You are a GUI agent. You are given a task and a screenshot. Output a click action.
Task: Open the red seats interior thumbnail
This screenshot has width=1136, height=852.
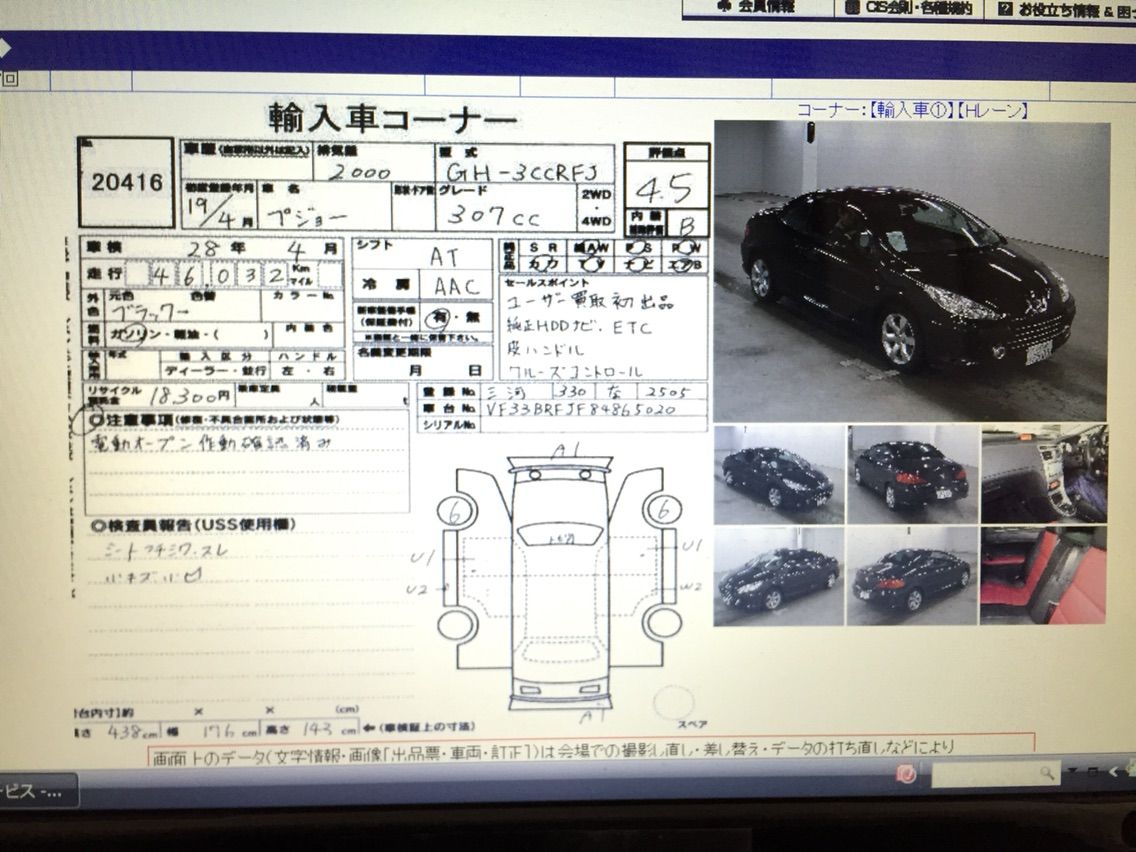coord(1043,576)
